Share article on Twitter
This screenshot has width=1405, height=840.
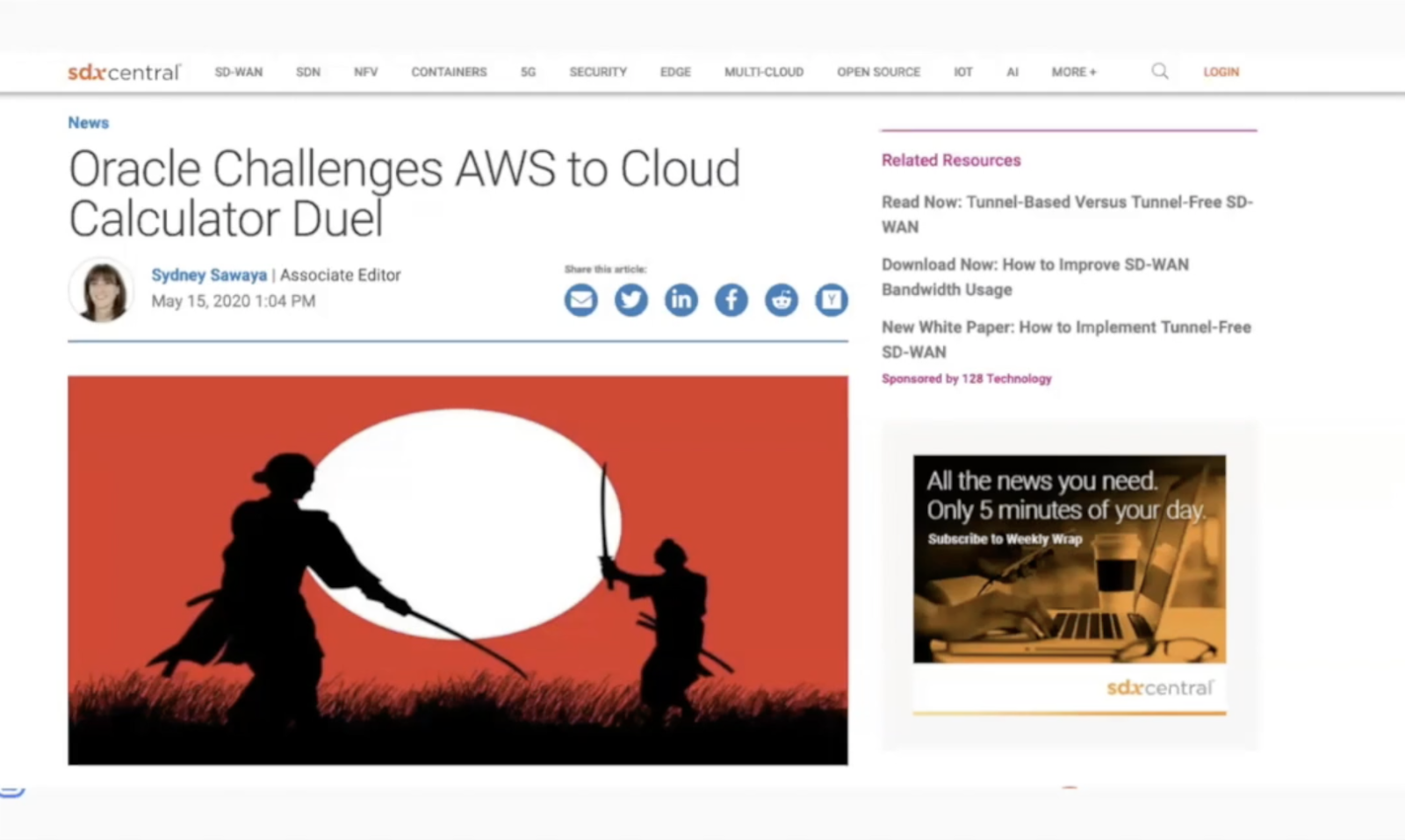(x=630, y=300)
